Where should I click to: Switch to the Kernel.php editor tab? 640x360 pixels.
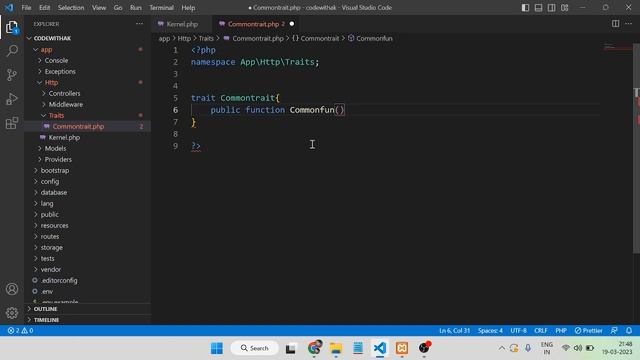click(182, 24)
